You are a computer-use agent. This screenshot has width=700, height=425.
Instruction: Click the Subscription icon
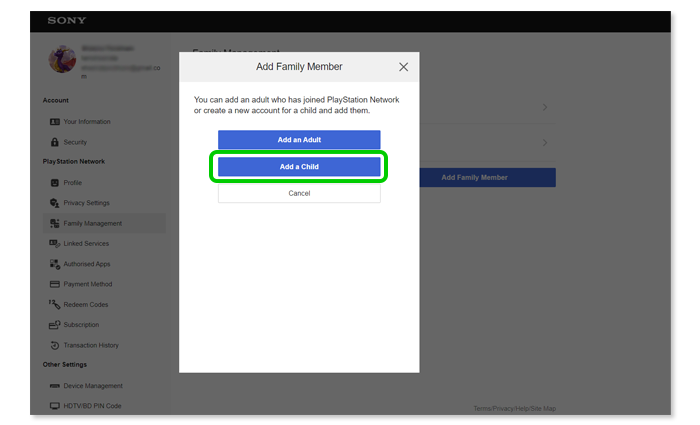click(x=54, y=325)
